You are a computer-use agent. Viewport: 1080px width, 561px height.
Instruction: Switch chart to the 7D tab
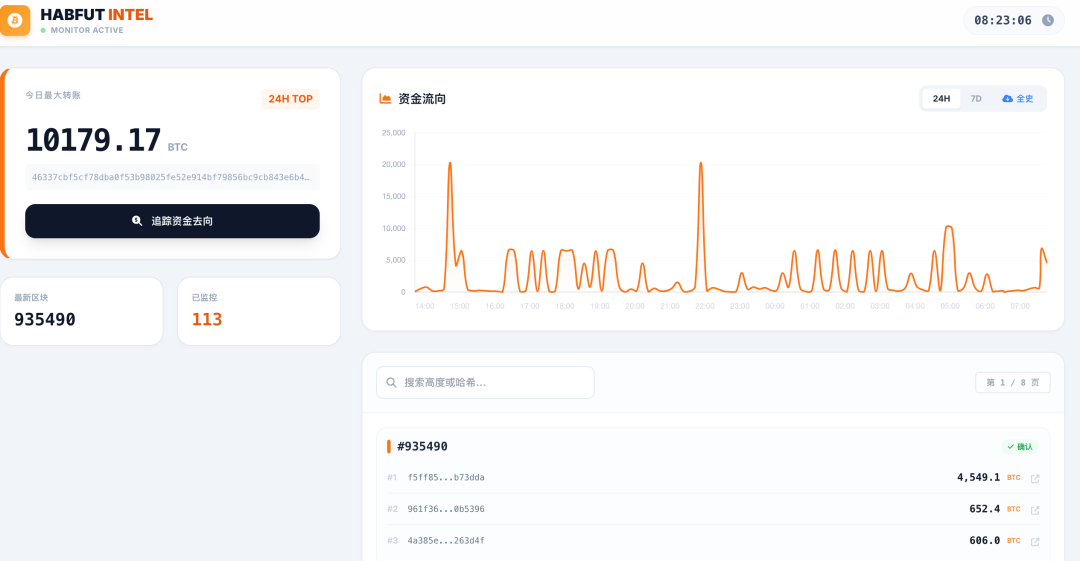[x=976, y=99]
